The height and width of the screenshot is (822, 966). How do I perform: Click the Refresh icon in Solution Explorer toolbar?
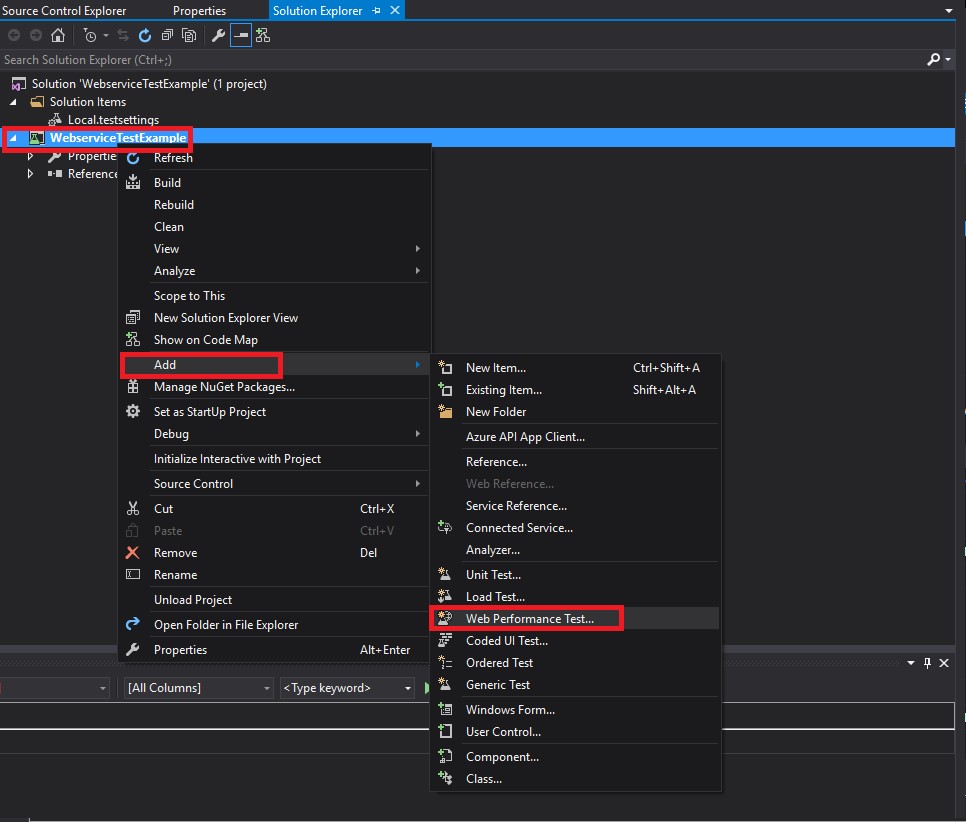144,35
